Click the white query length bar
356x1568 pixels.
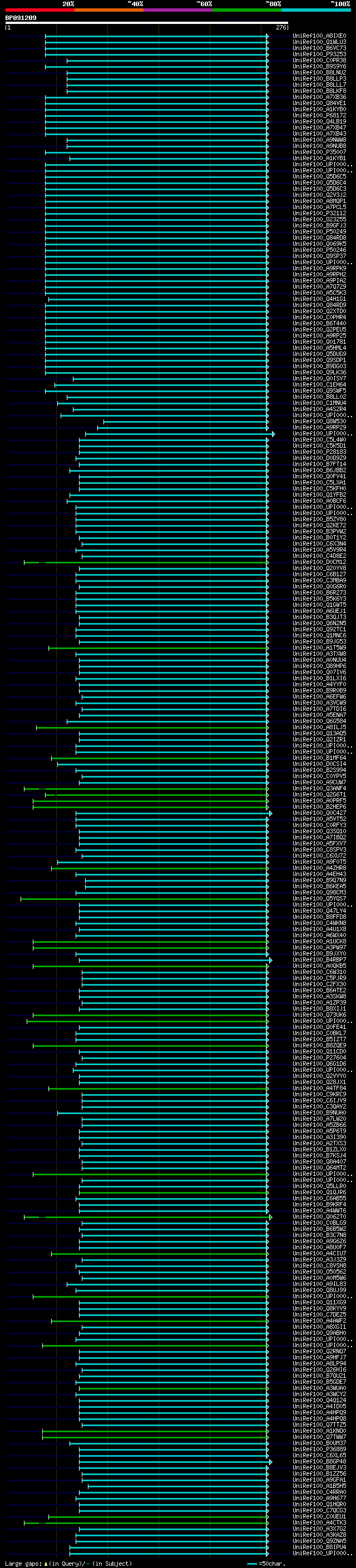[x=147, y=22]
